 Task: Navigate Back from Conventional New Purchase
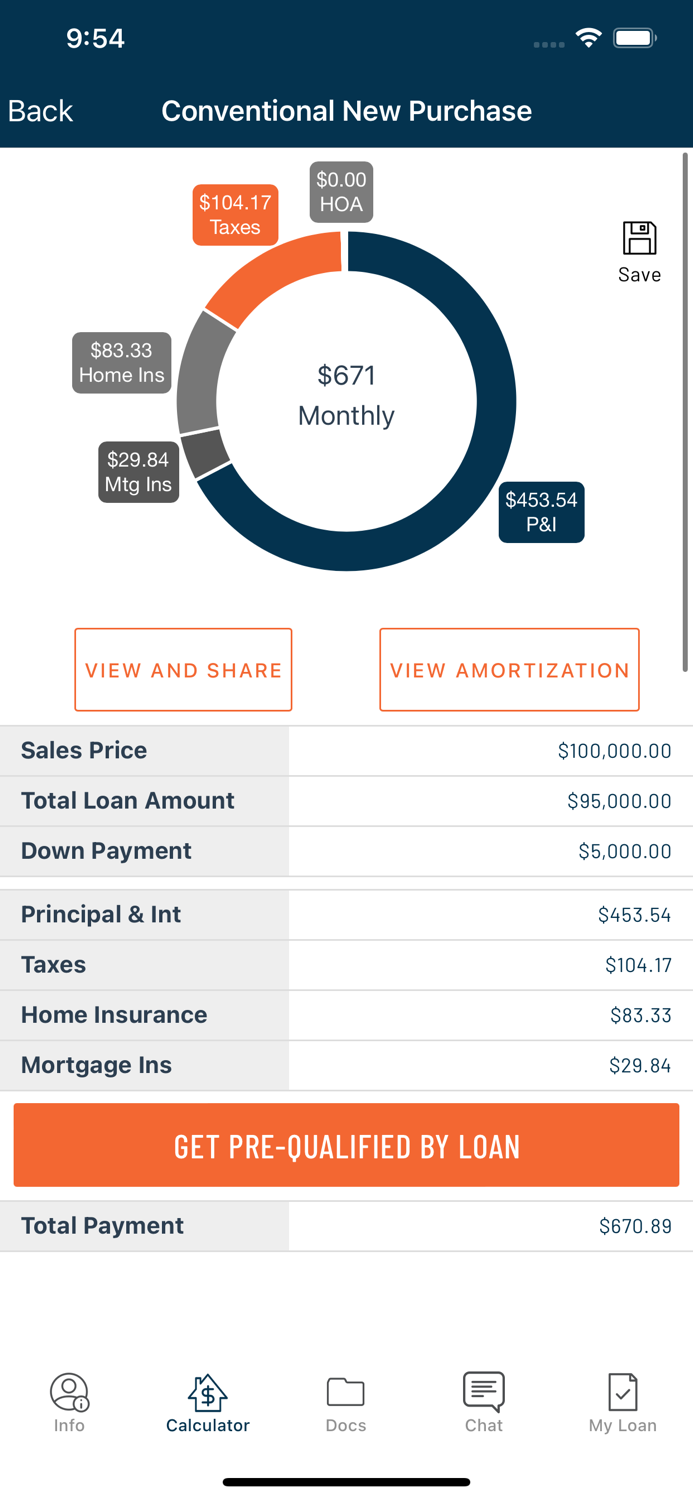pos(39,111)
